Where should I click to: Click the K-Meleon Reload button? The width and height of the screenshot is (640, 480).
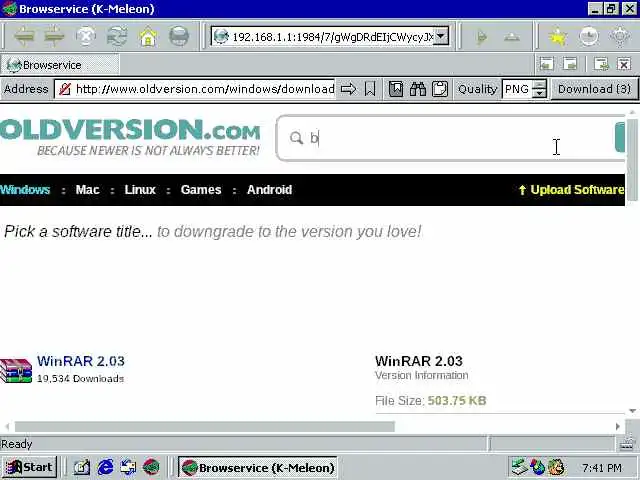pyautogui.click(x=117, y=37)
